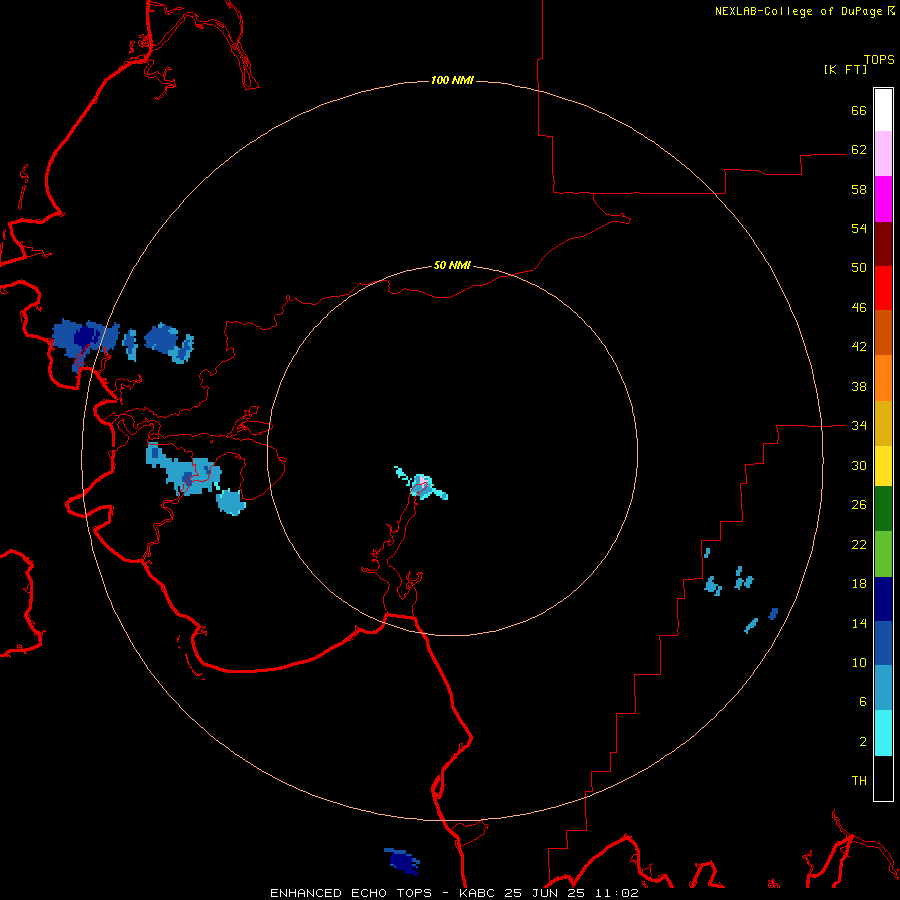Select the gold legend swatch

tap(883, 423)
